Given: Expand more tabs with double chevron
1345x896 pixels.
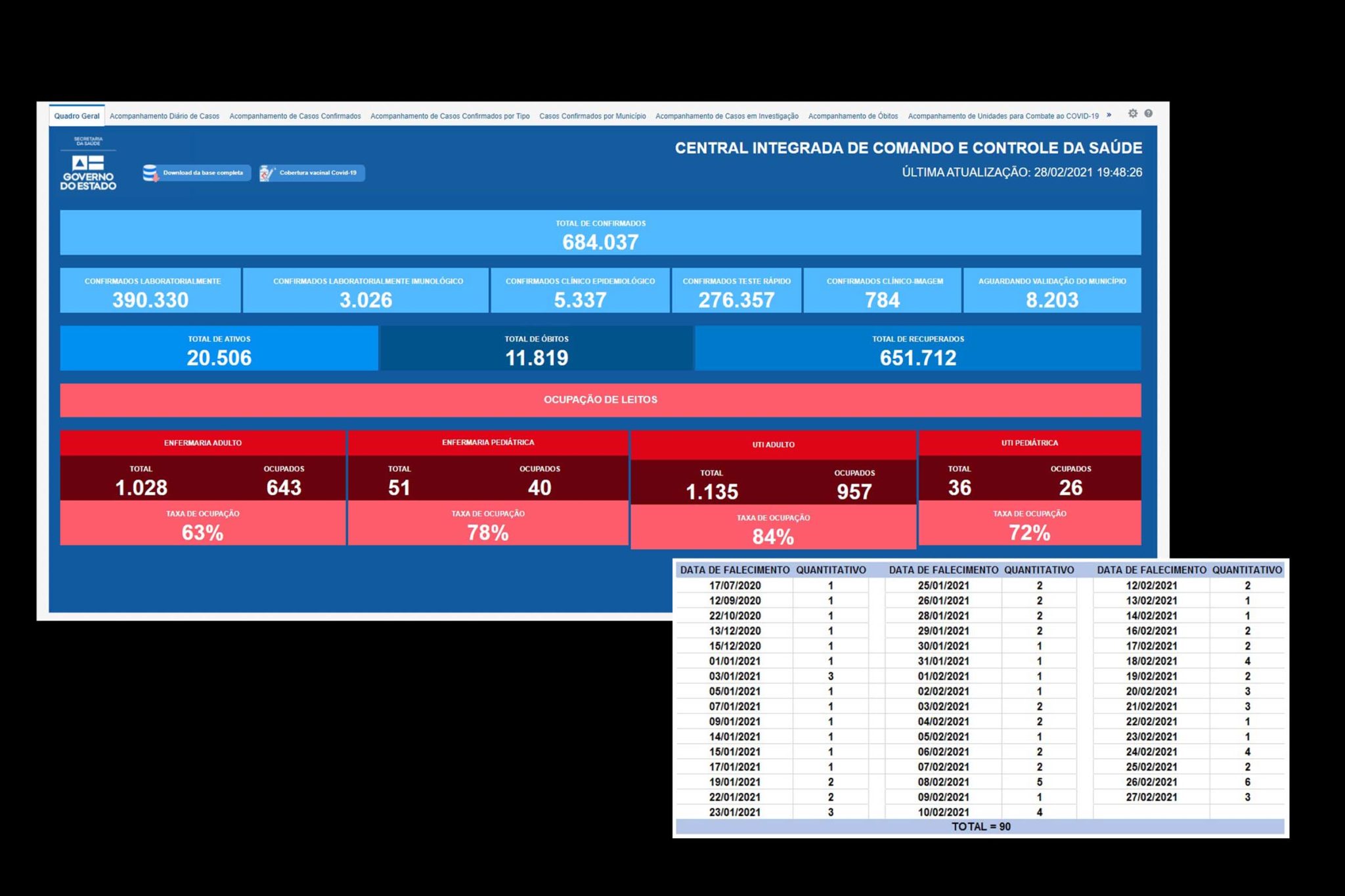Looking at the screenshot, I should (x=1109, y=115).
